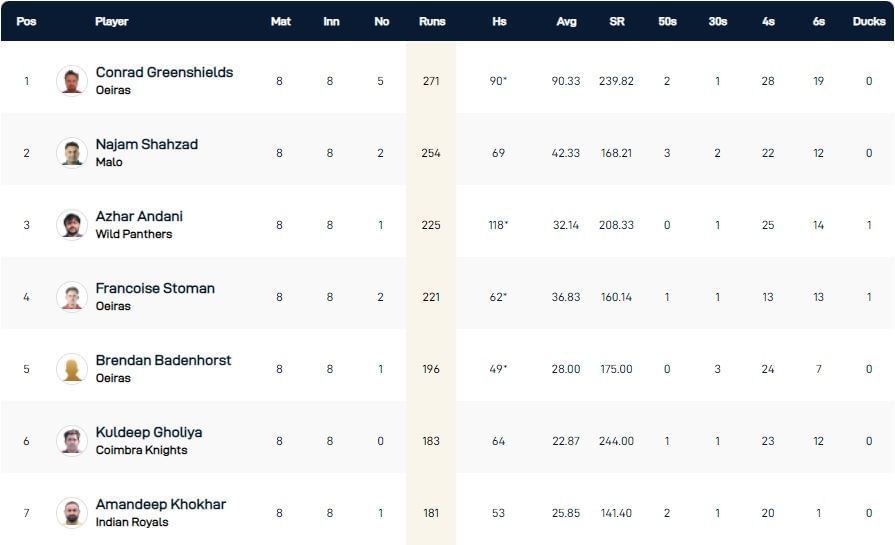Click Amandeep Khokhar's player avatar
This screenshot has width=895, height=545.
coord(72,513)
